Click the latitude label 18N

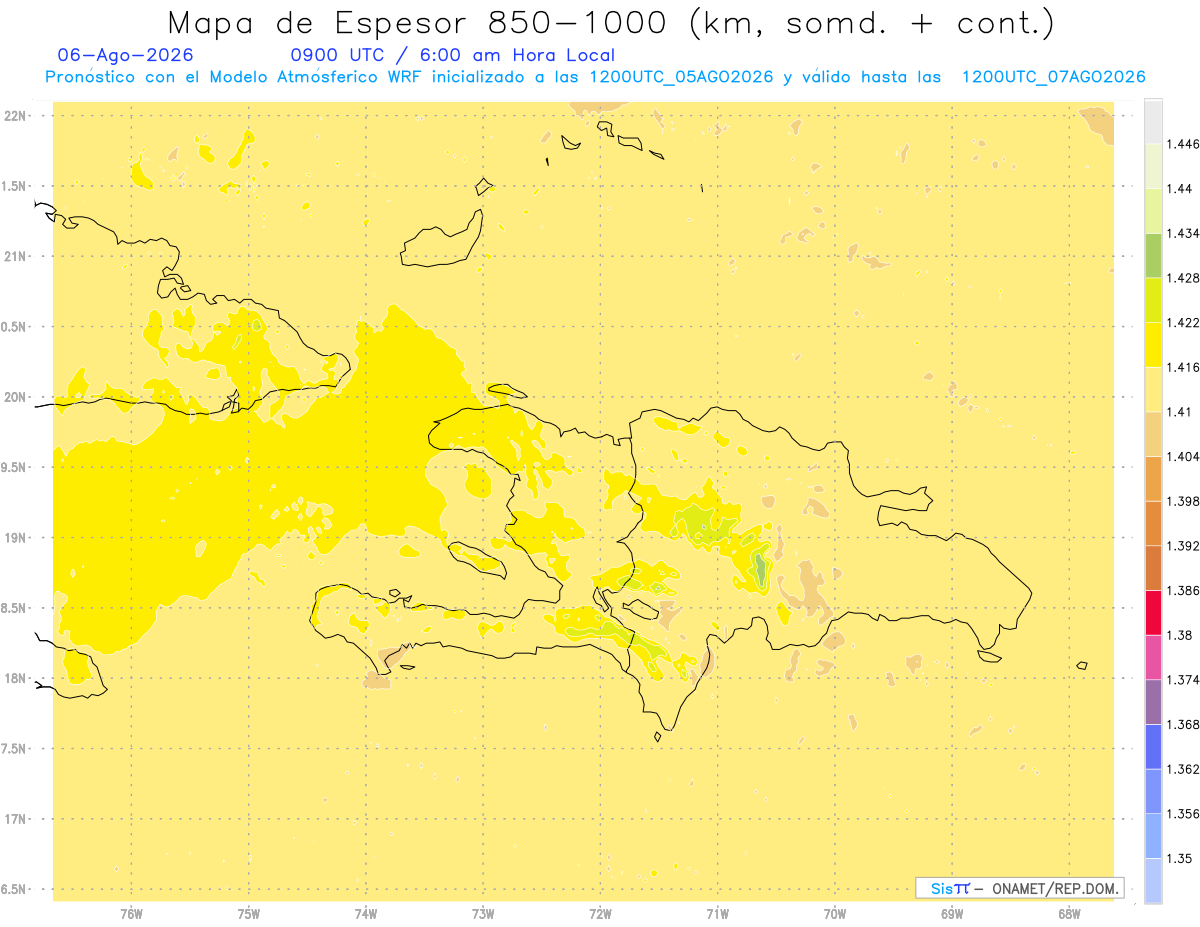click(15, 678)
